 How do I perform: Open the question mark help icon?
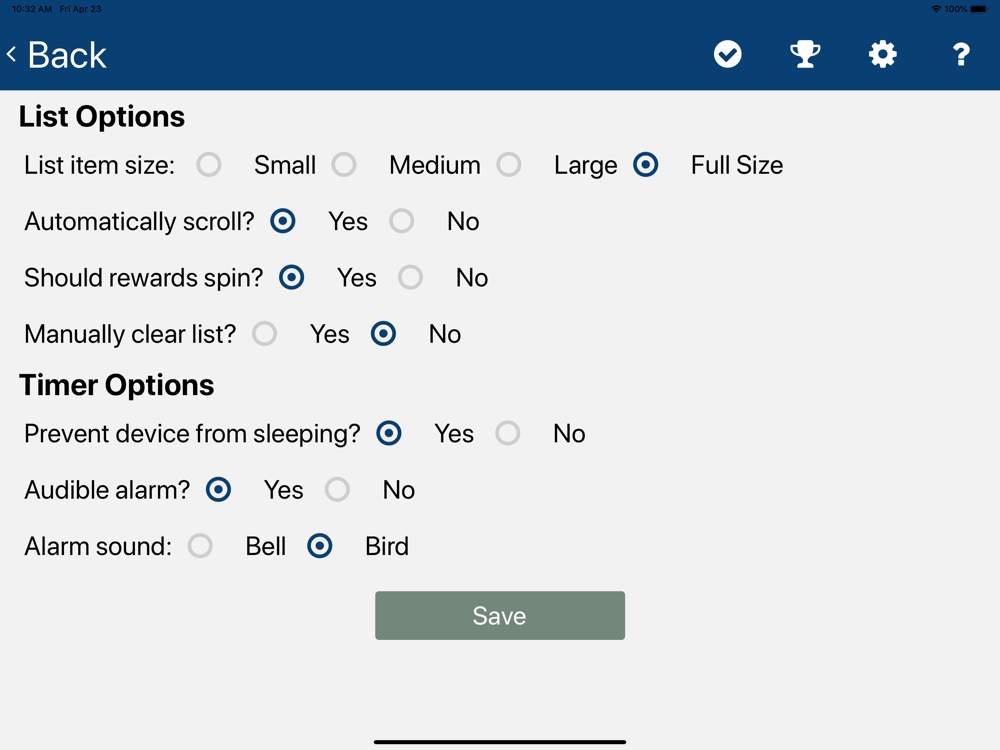961,54
